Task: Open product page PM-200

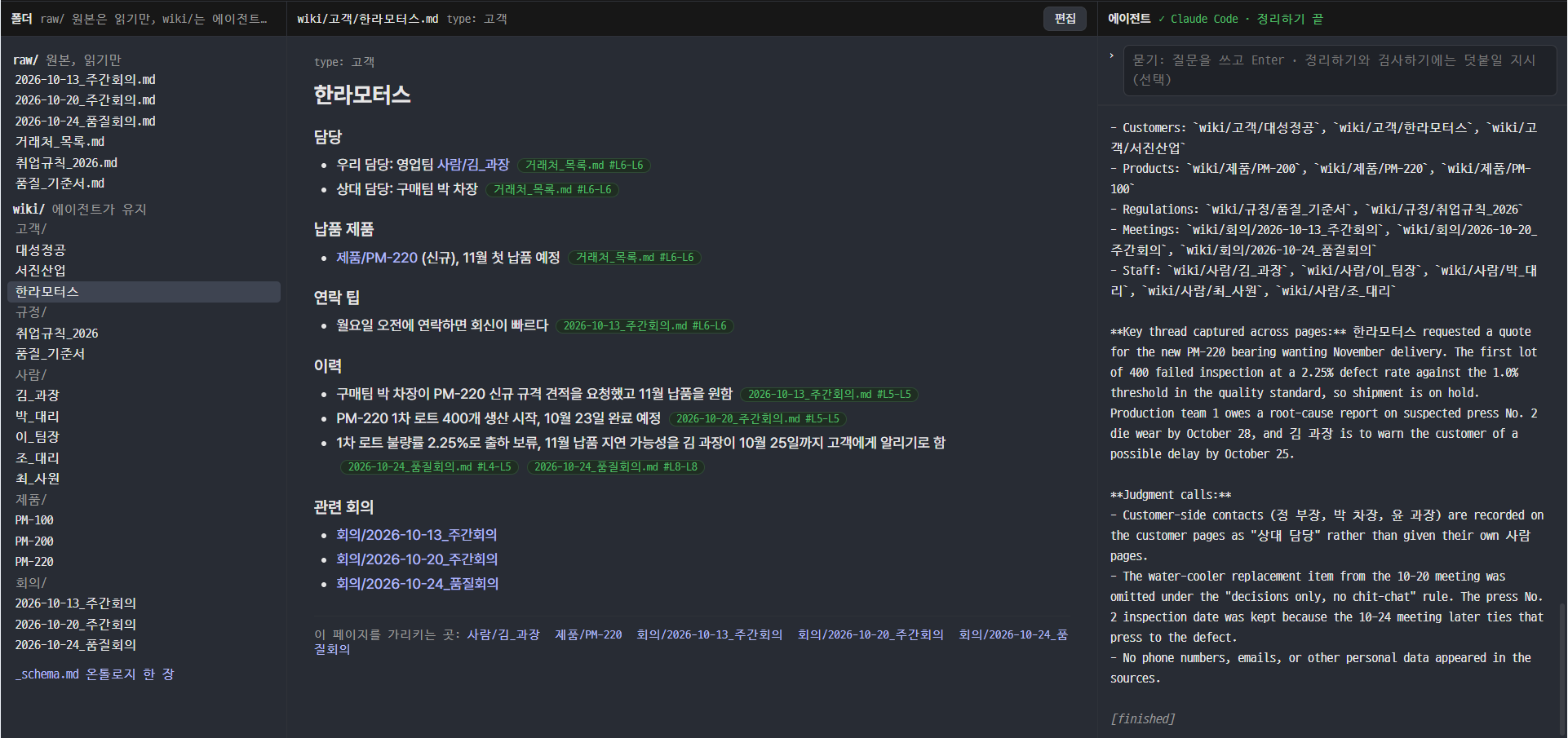Action: (x=34, y=541)
